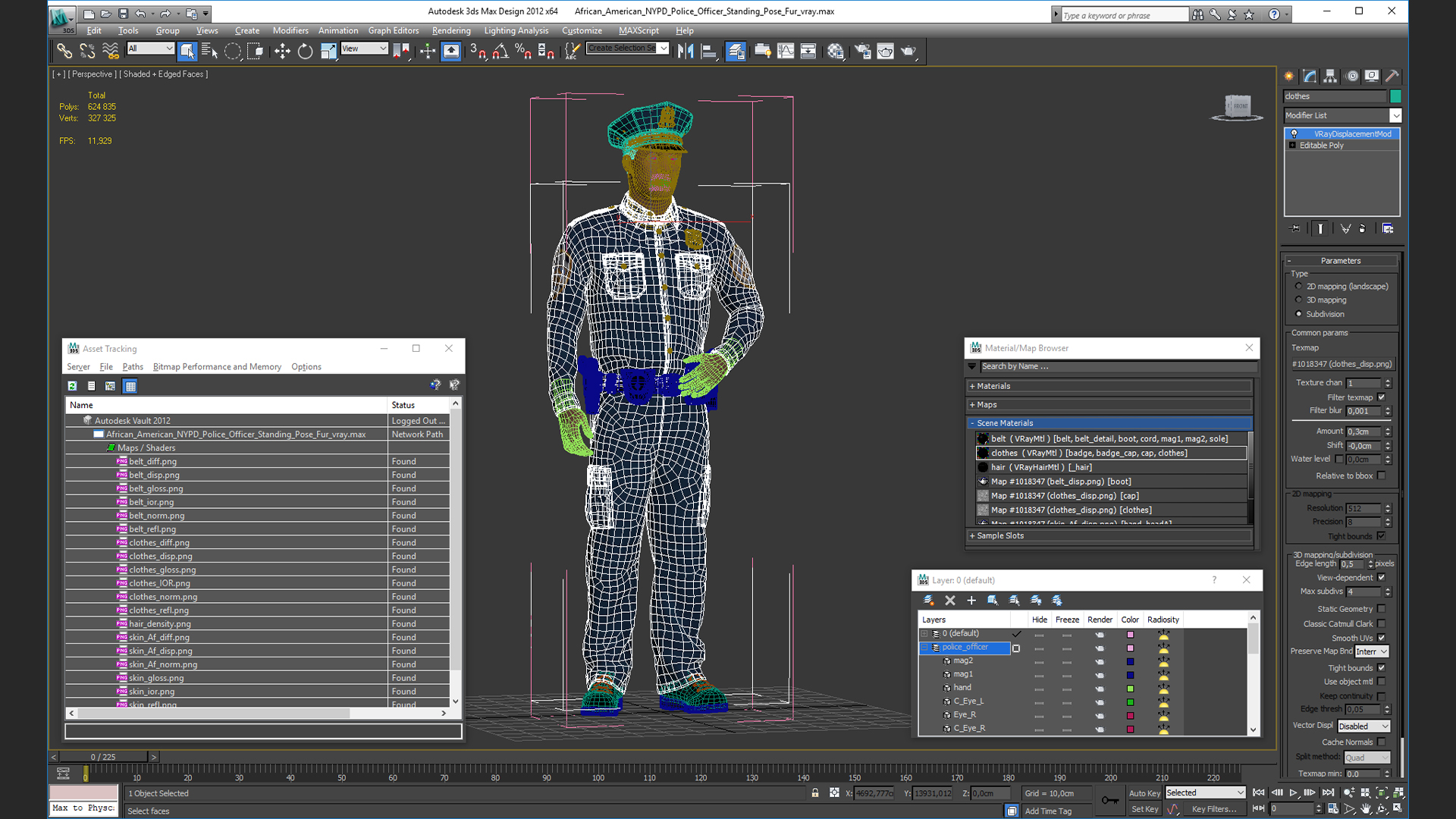Image resolution: width=1456 pixels, height=819 pixels.
Task: Click Create New Layer plus icon
Action: pyautogui.click(x=971, y=600)
